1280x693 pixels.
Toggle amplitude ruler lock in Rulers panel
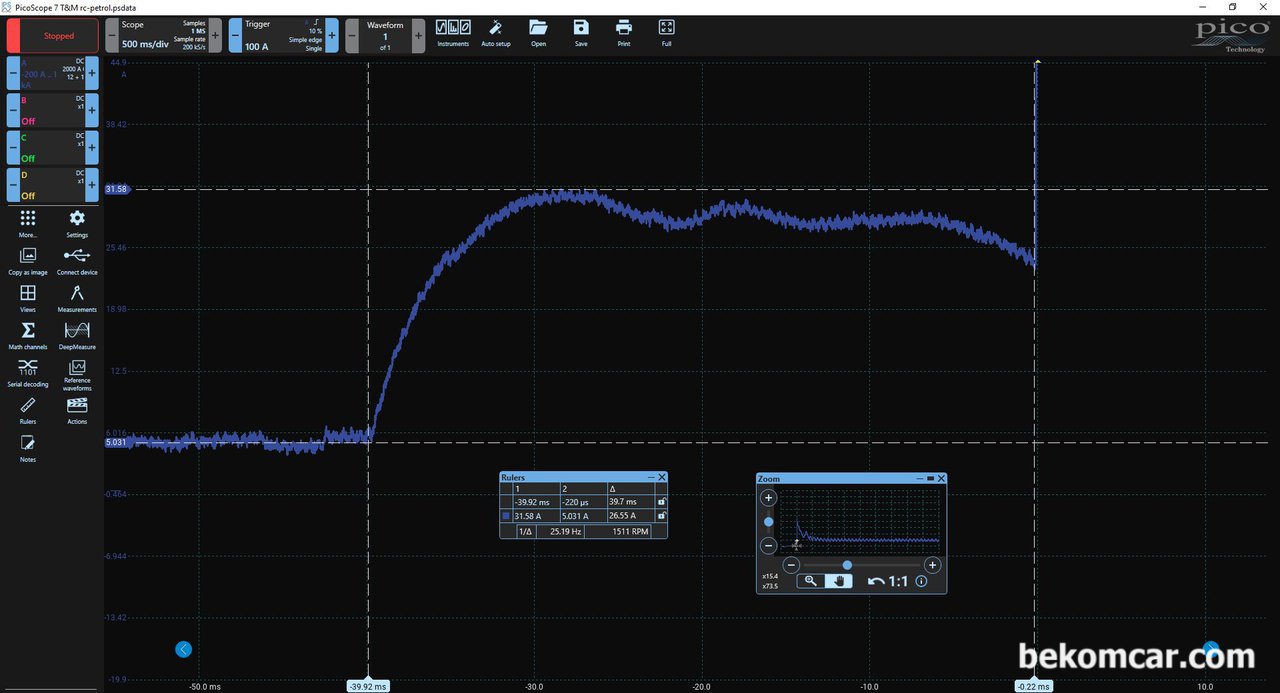coord(661,516)
